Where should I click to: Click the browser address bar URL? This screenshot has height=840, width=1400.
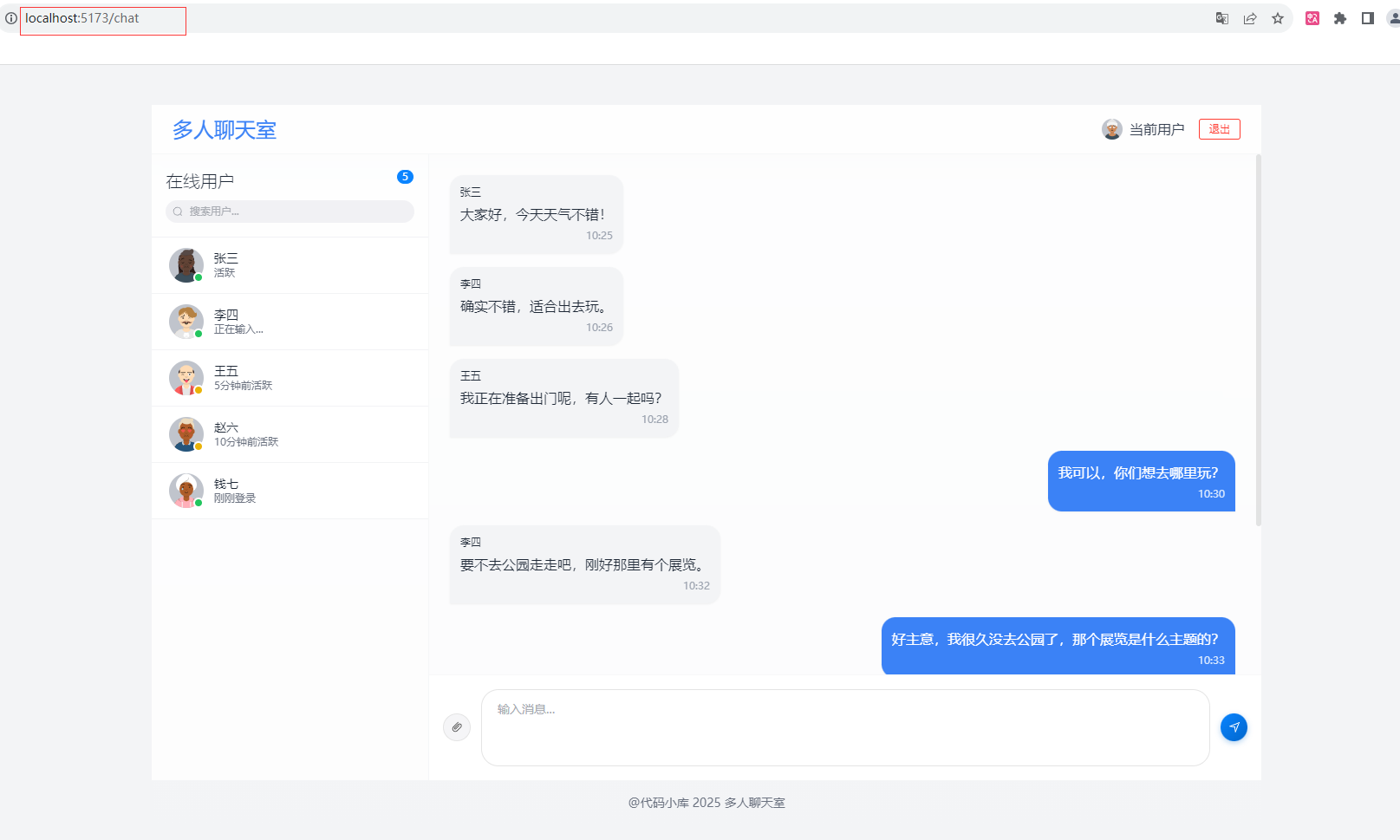pos(82,18)
